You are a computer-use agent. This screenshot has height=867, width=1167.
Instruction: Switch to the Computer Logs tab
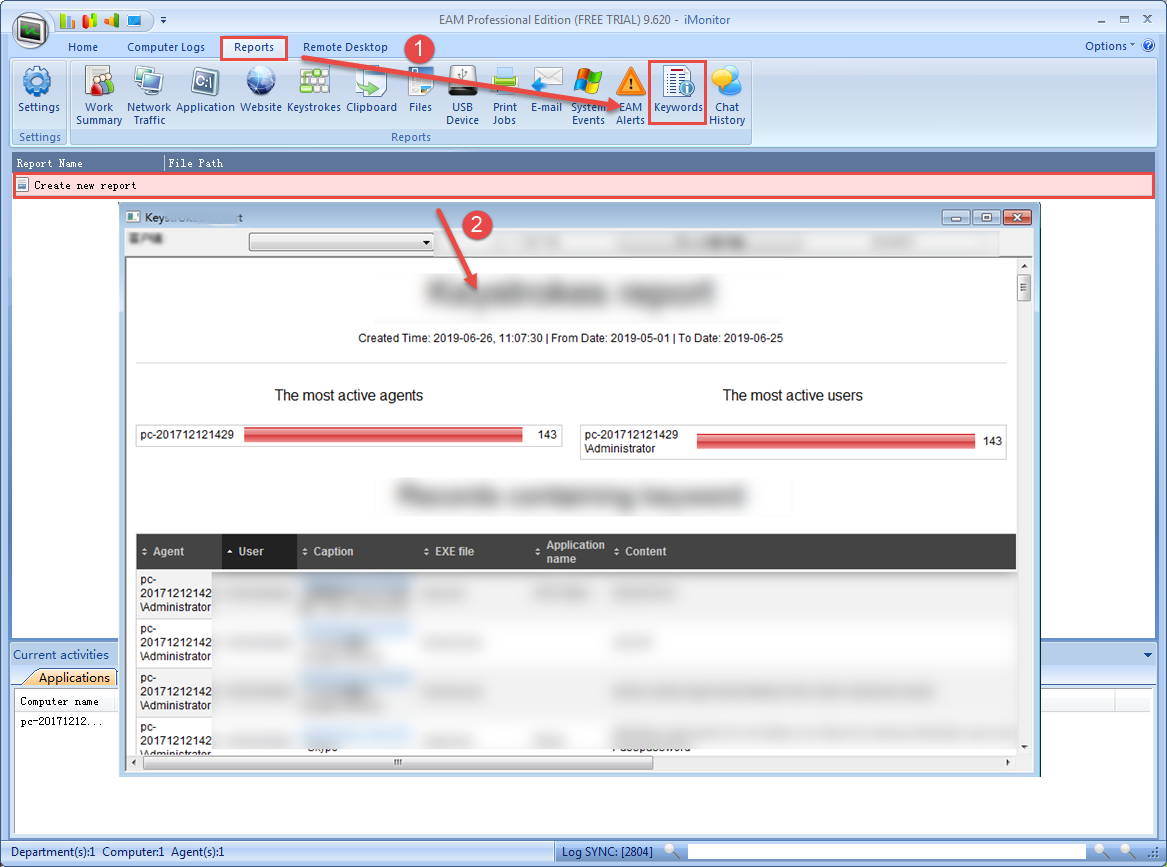(x=165, y=47)
